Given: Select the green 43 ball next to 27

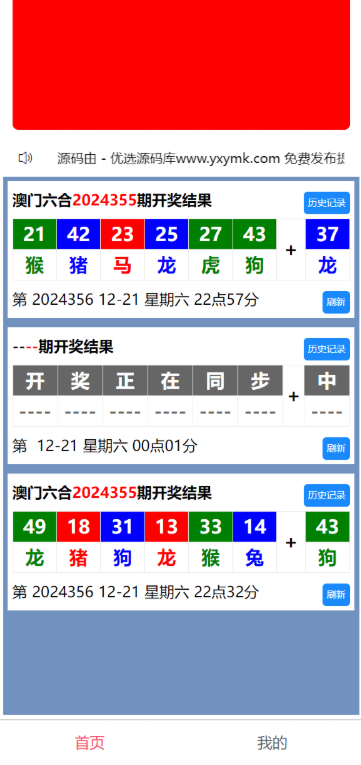Looking at the screenshot, I should point(254,234).
